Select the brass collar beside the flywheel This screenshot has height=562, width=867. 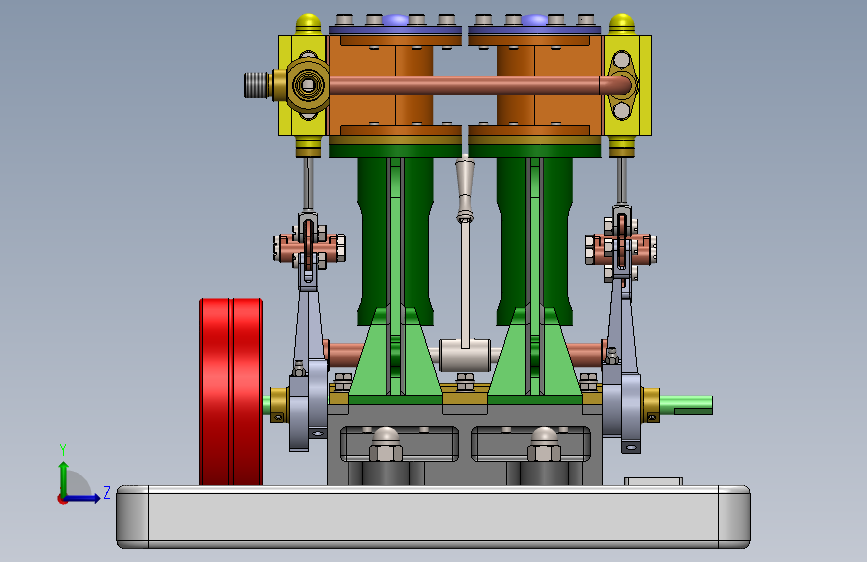[x=278, y=405]
